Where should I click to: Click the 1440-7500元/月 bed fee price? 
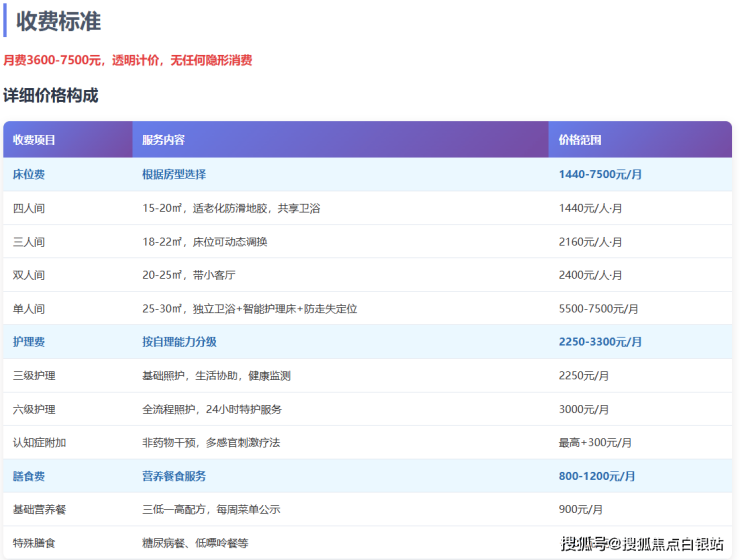600,174
